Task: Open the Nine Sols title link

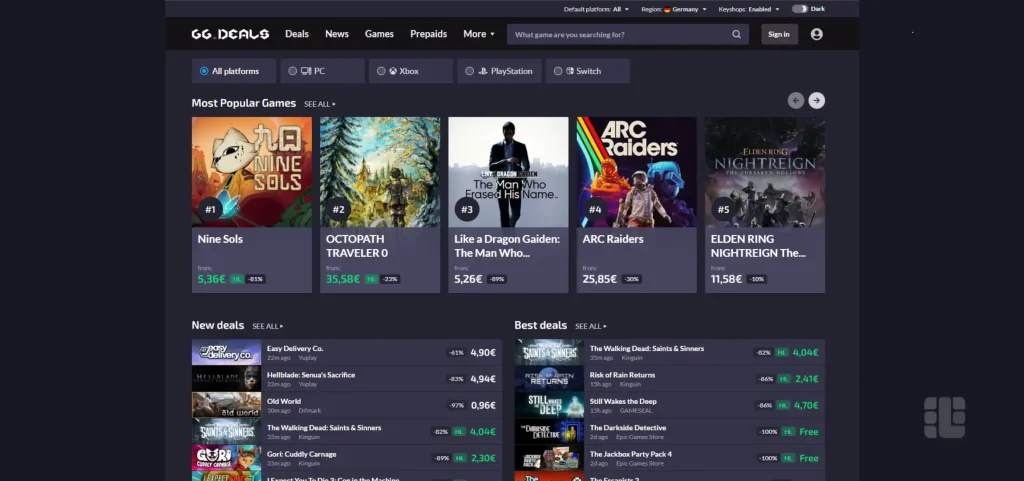Action: tap(220, 239)
